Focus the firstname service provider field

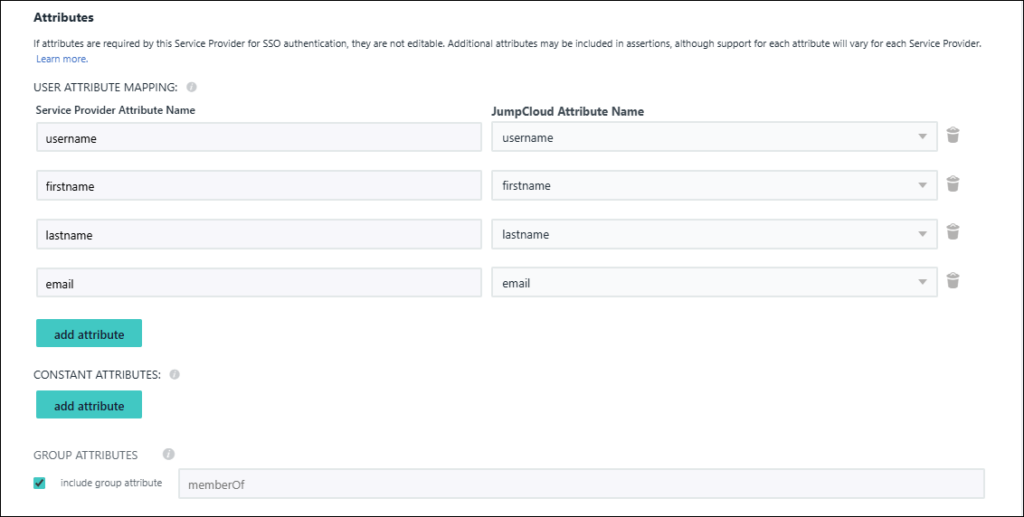(259, 186)
